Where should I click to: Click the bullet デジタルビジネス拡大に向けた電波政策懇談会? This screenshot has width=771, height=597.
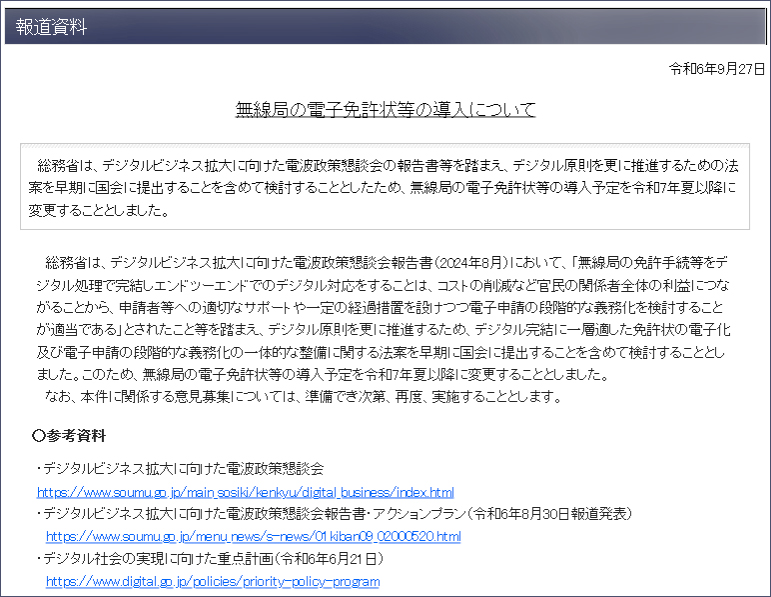pyautogui.click(x=180, y=469)
